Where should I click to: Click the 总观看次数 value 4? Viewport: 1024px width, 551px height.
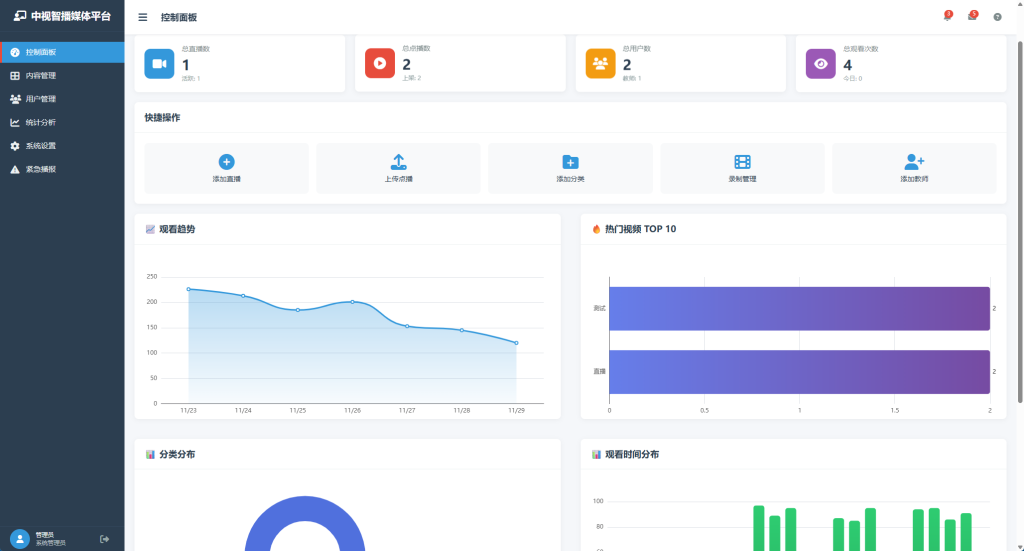(848, 65)
